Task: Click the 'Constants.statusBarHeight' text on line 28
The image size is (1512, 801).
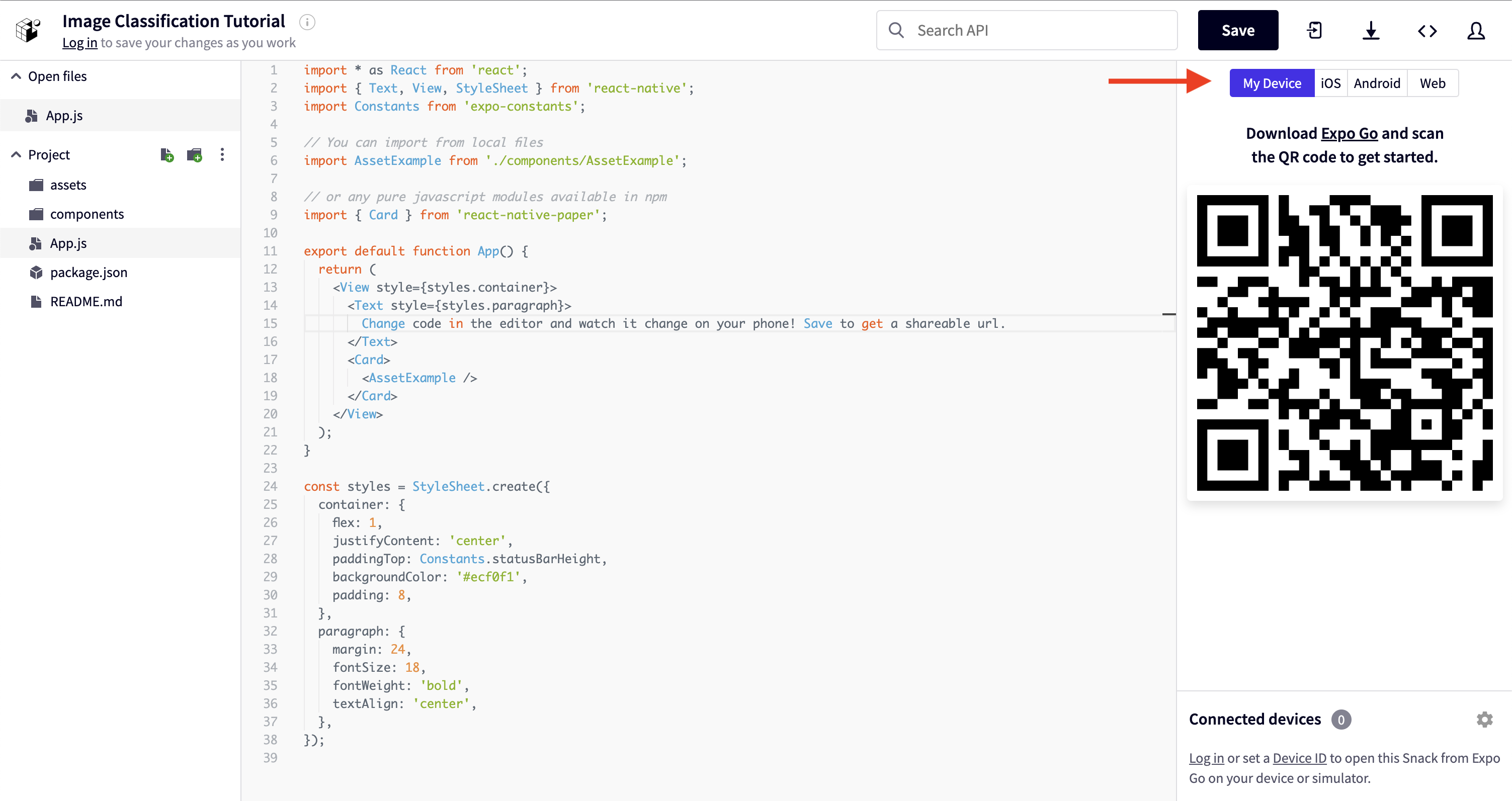Action: pyautogui.click(x=511, y=559)
